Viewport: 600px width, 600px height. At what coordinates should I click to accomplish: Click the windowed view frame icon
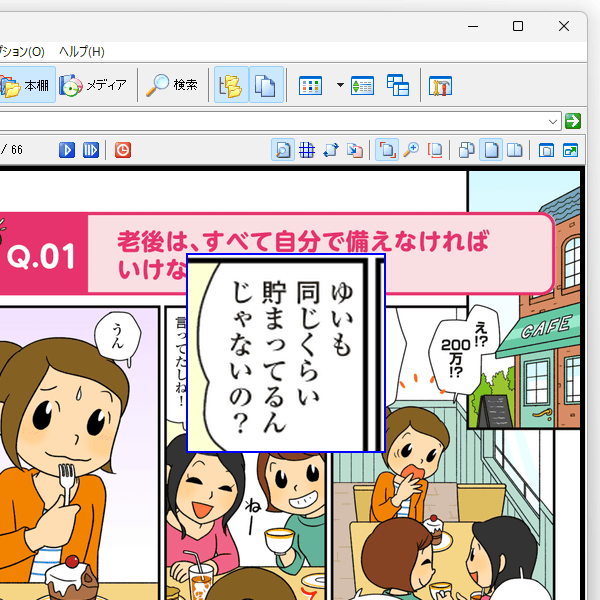pyautogui.click(x=546, y=150)
